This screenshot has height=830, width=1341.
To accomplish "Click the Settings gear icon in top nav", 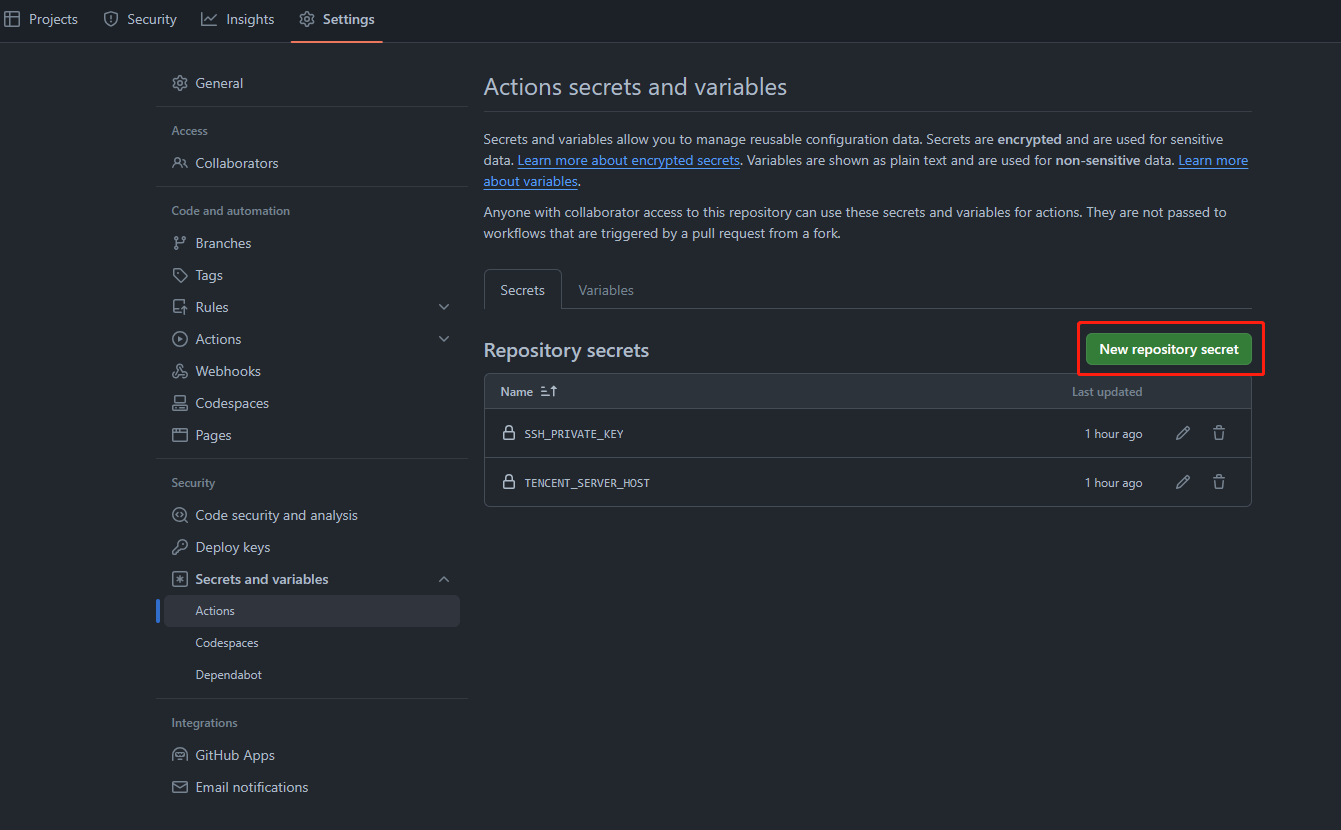I will pyautogui.click(x=307, y=19).
